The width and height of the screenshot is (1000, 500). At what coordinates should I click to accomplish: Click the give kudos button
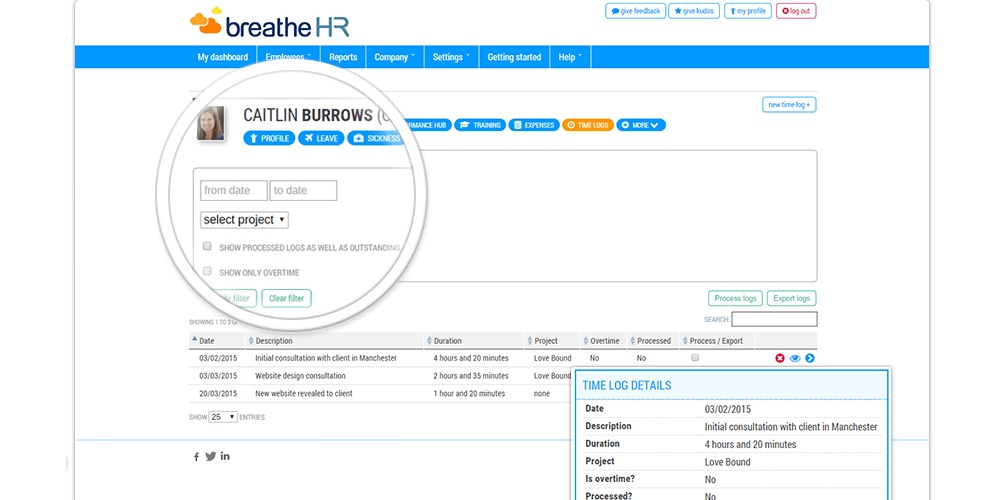(695, 11)
